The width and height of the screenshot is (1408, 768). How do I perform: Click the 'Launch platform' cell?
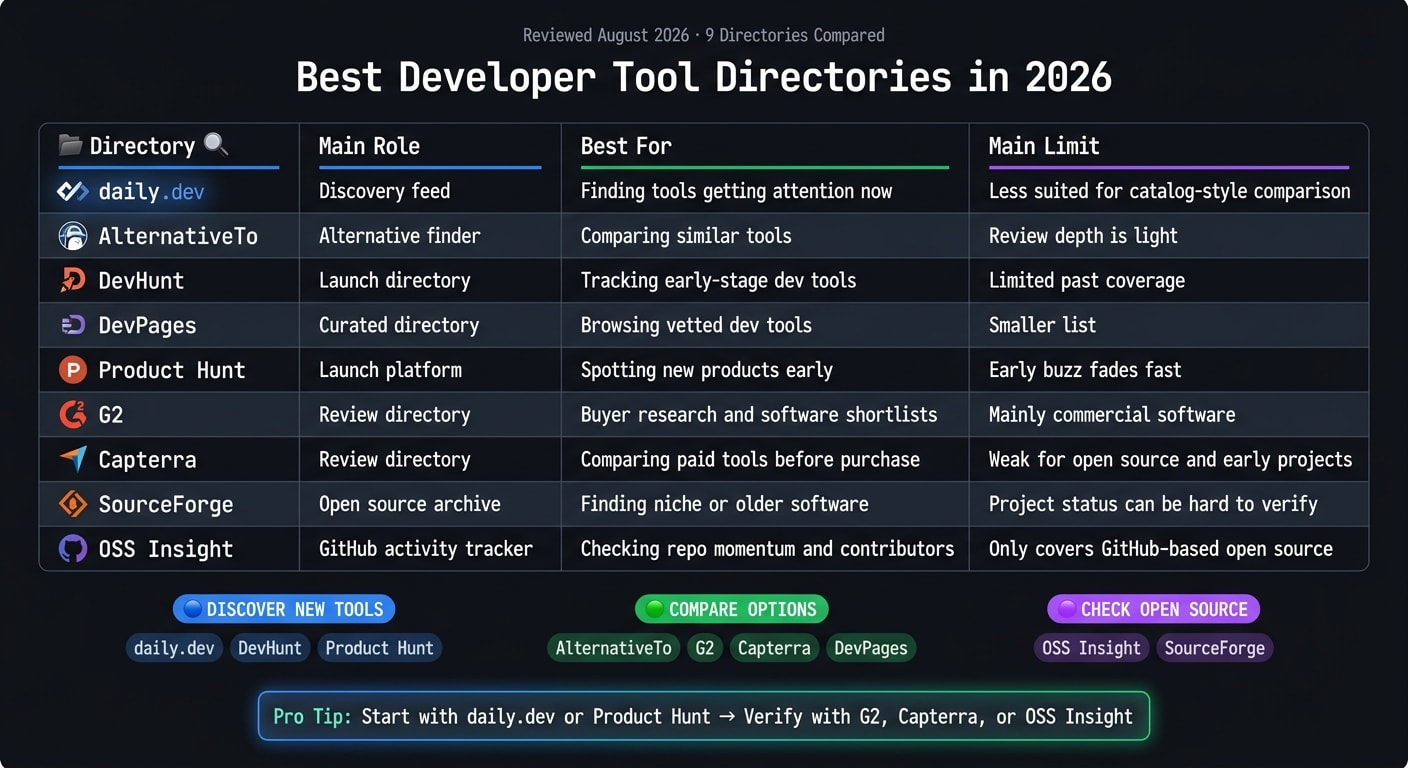(390, 370)
